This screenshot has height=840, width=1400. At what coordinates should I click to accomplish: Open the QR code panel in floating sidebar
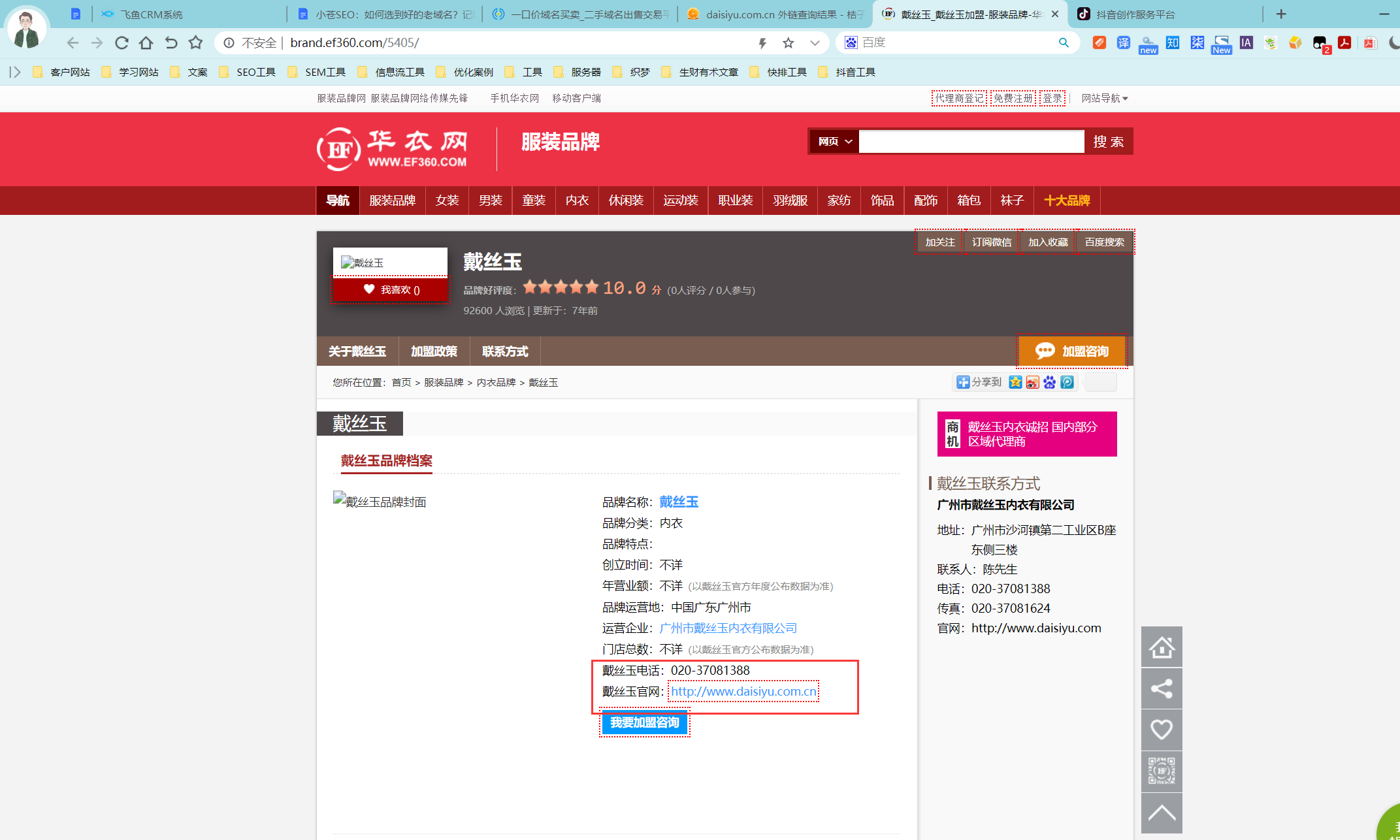tap(1161, 771)
